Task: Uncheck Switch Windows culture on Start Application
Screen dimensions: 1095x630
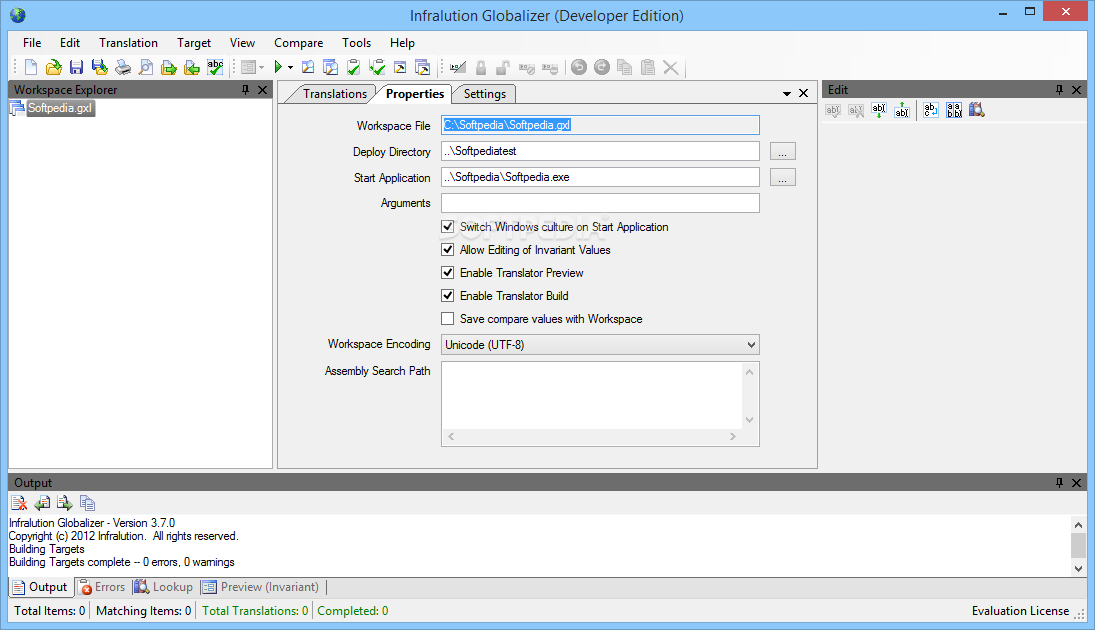Action: pyautogui.click(x=448, y=226)
